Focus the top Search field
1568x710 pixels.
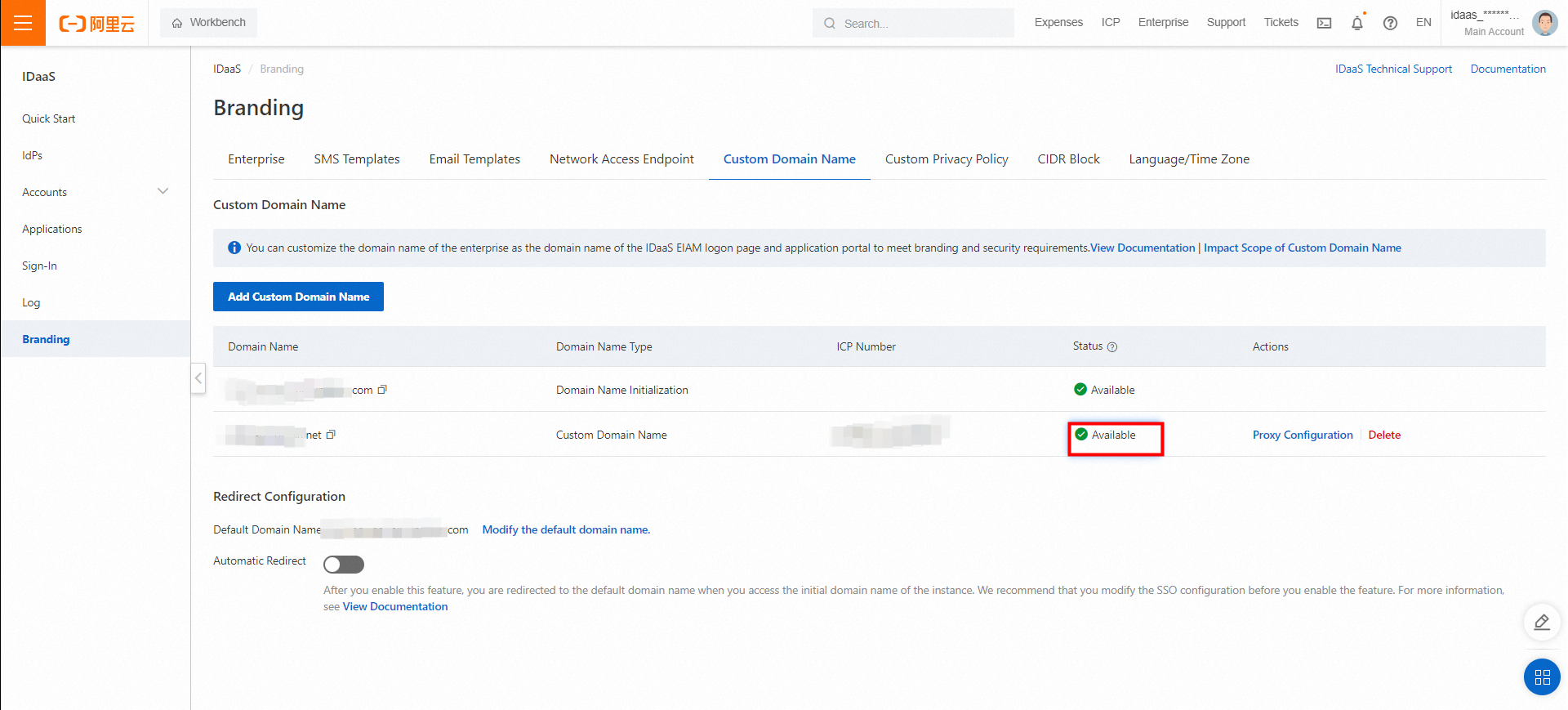913,23
